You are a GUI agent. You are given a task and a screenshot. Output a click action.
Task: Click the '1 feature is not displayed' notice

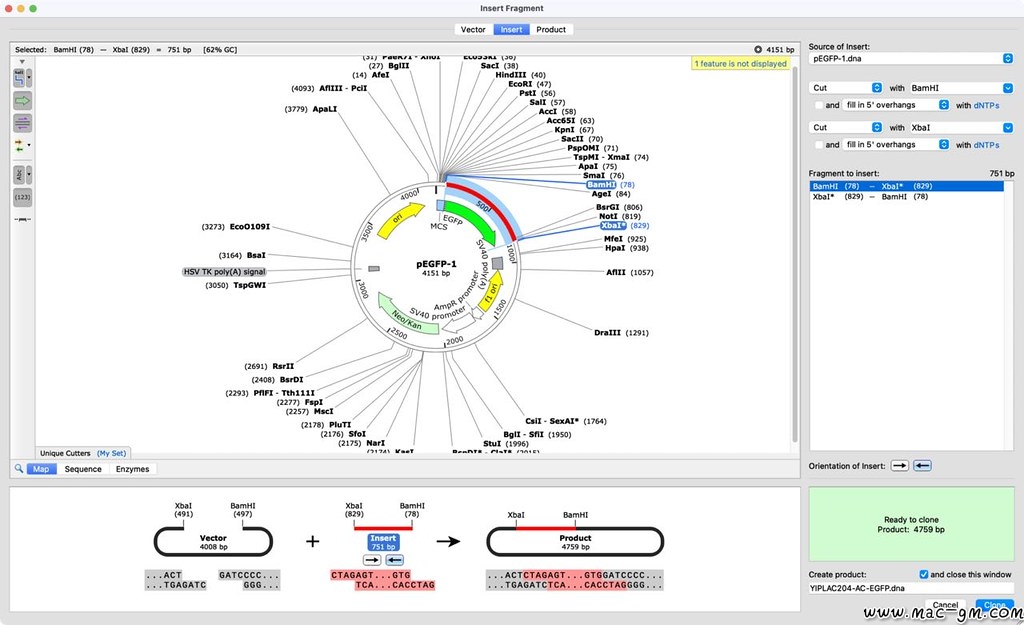pos(741,63)
